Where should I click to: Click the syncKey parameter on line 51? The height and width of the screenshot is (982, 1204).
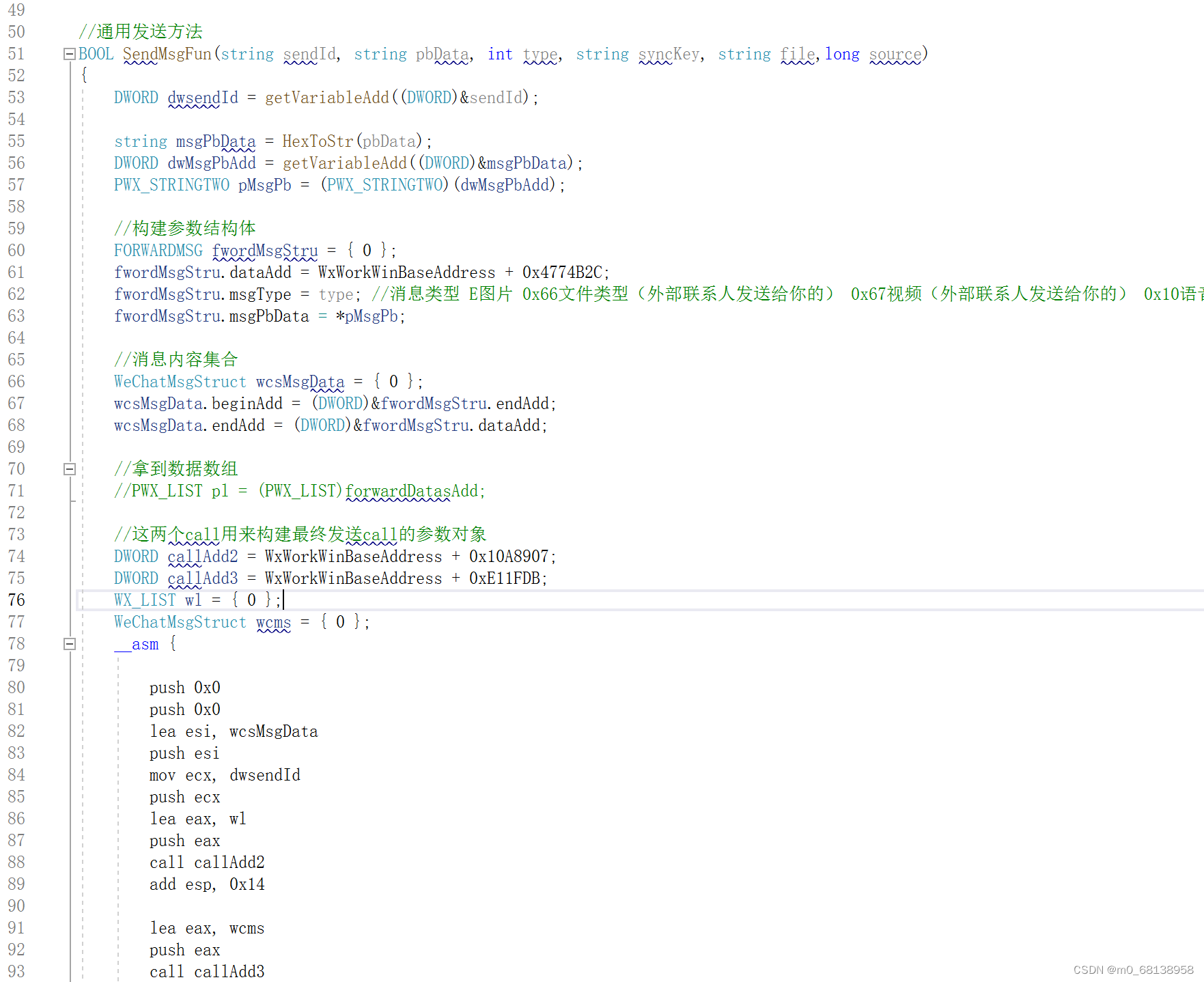669,54
